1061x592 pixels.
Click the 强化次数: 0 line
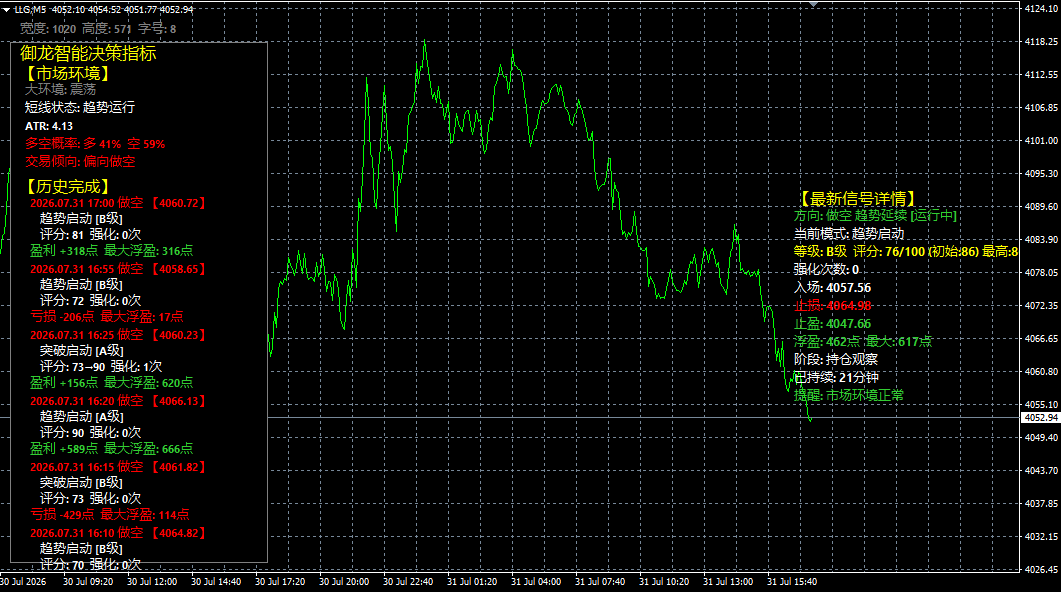point(826,270)
